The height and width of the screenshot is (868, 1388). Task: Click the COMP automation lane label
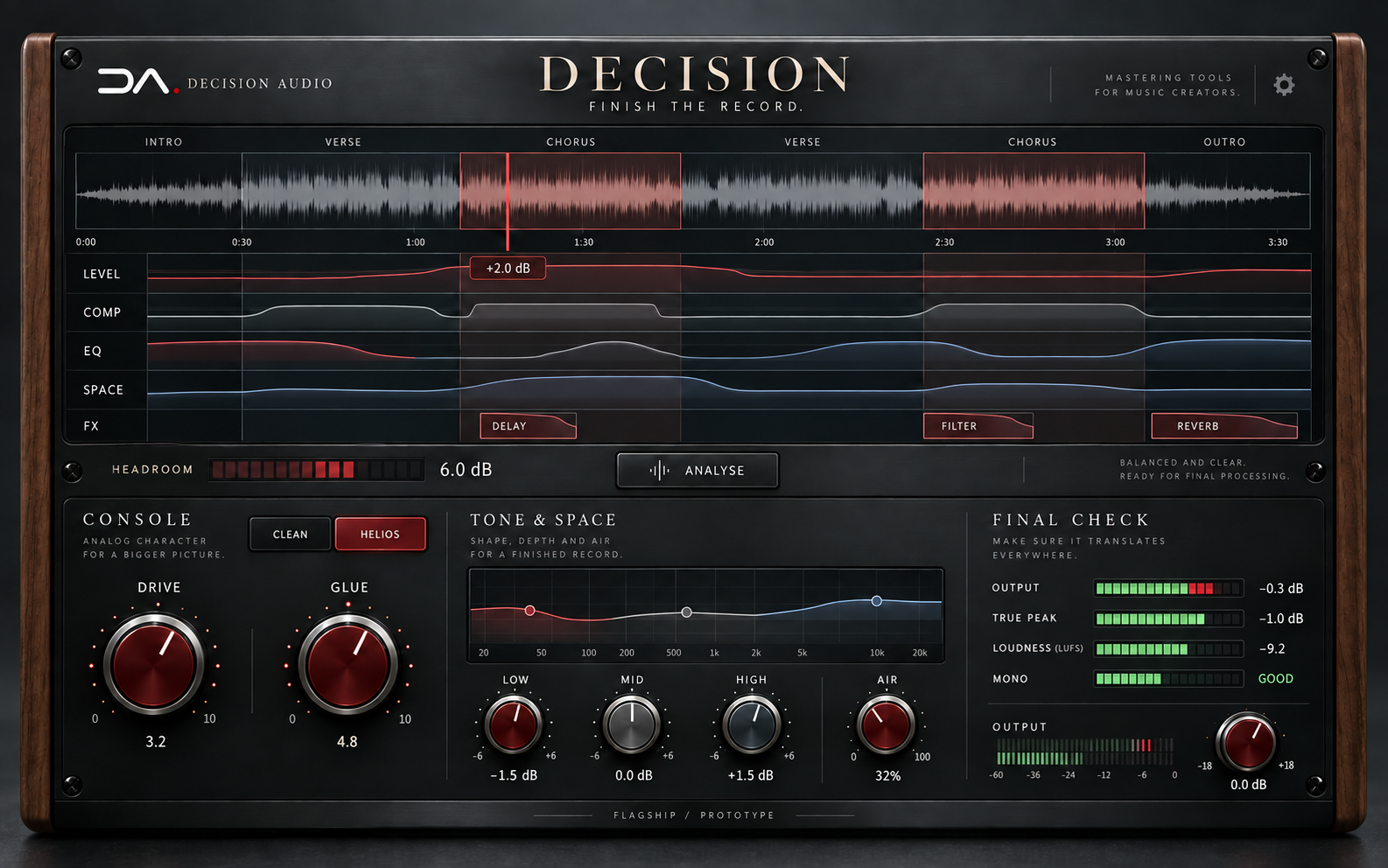click(102, 312)
